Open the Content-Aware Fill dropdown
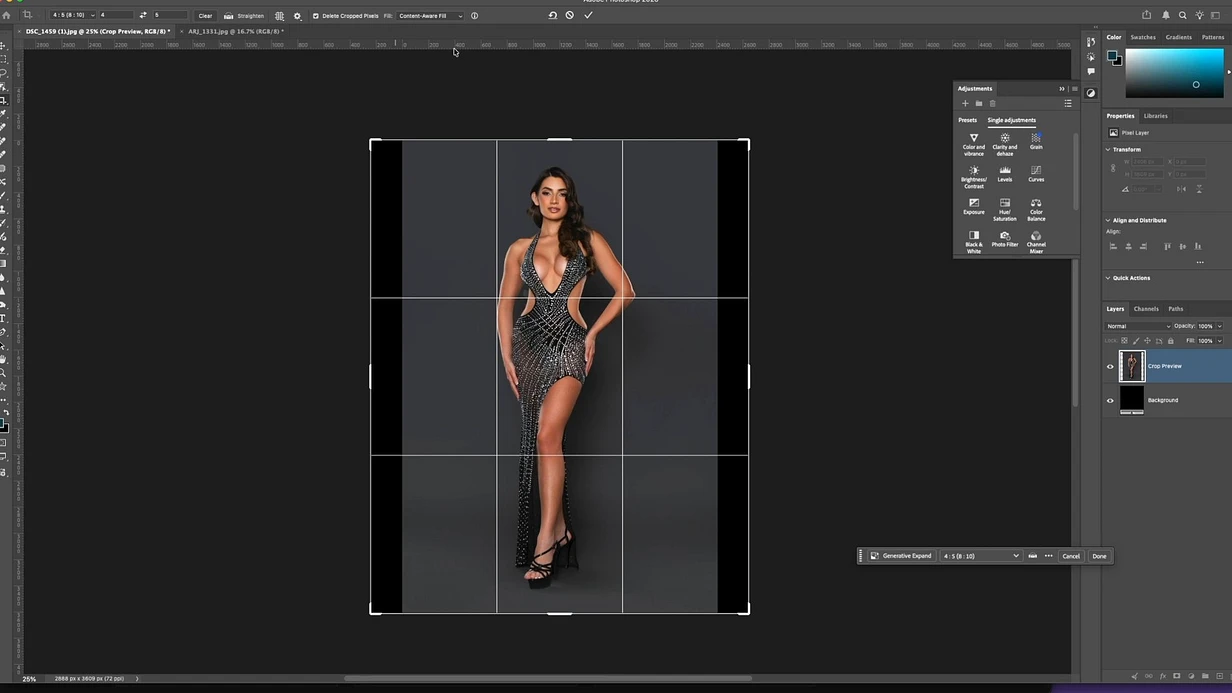Screen dimensions: 1232x693 pyautogui.click(x=430, y=16)
